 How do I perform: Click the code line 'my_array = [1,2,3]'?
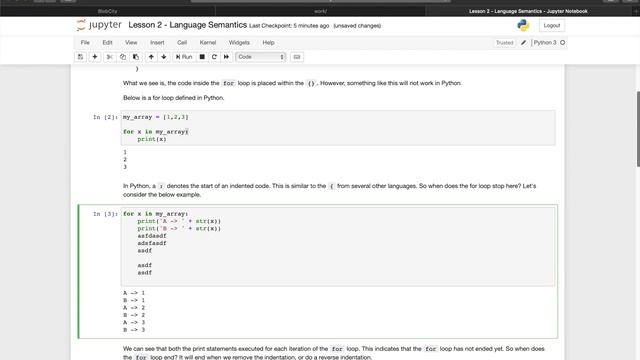[156, 117]
